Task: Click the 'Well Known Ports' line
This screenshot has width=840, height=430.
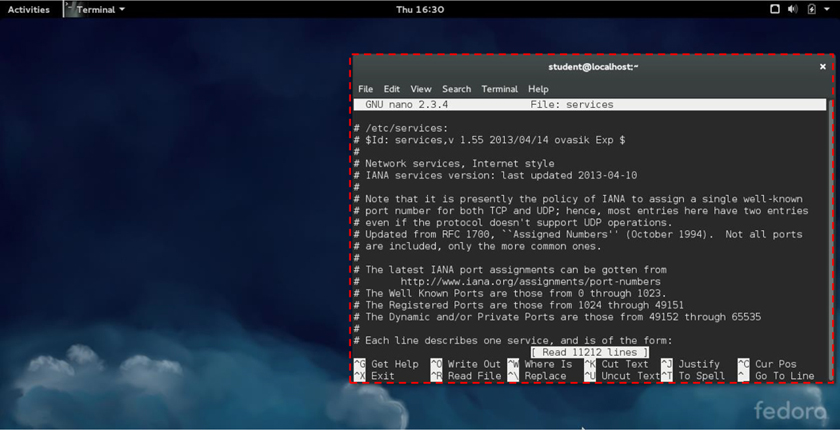Action: [510, 293]
